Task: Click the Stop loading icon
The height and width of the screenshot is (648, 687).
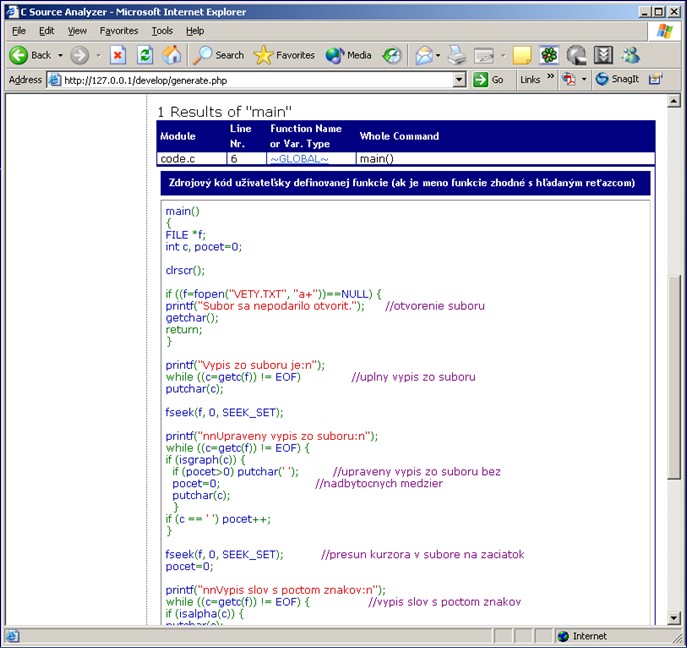Action: point(118,55)
